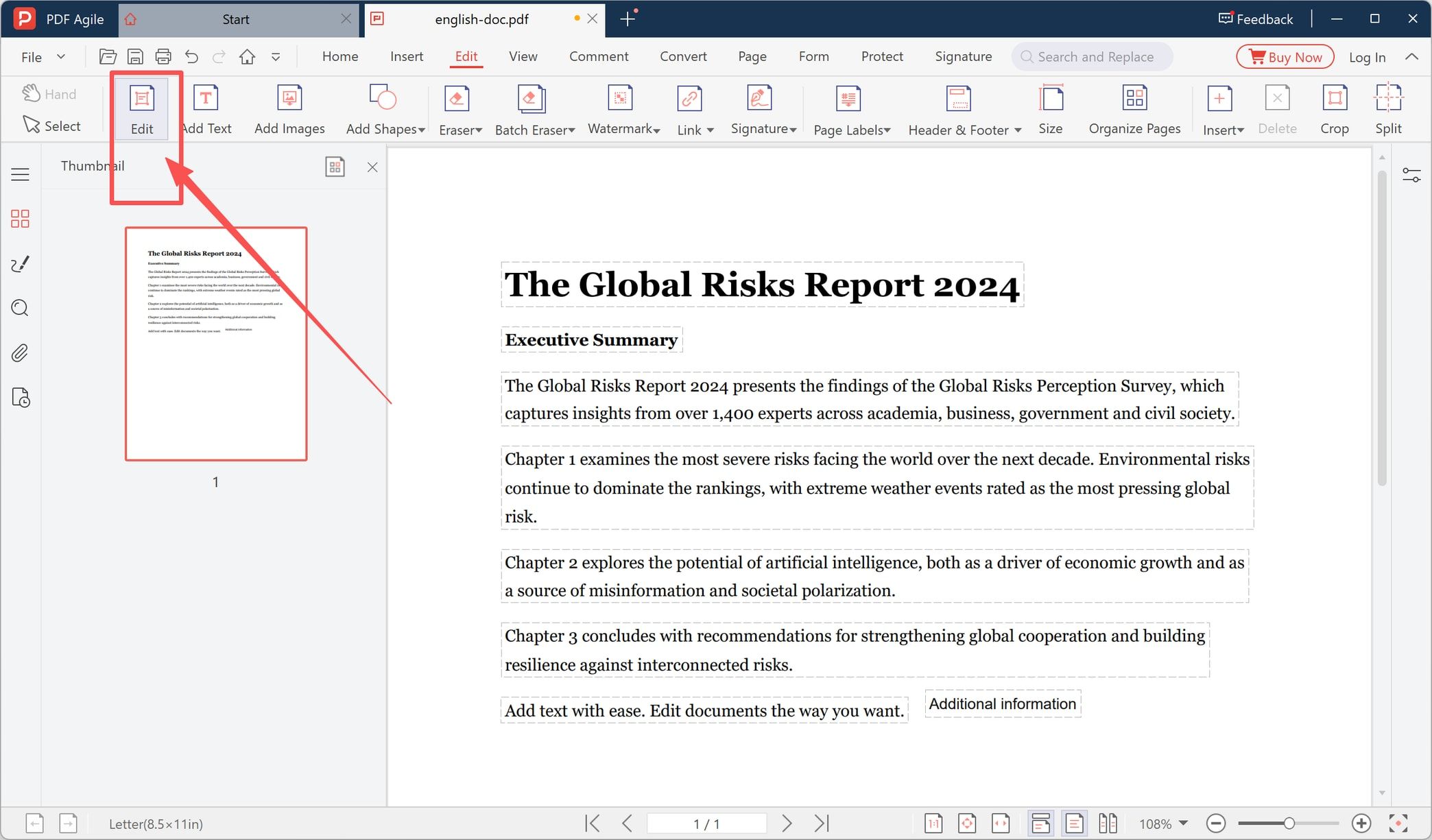1432x840 pixels.
Task: Open the Size tool
Action: click(x=1050, y=109)
